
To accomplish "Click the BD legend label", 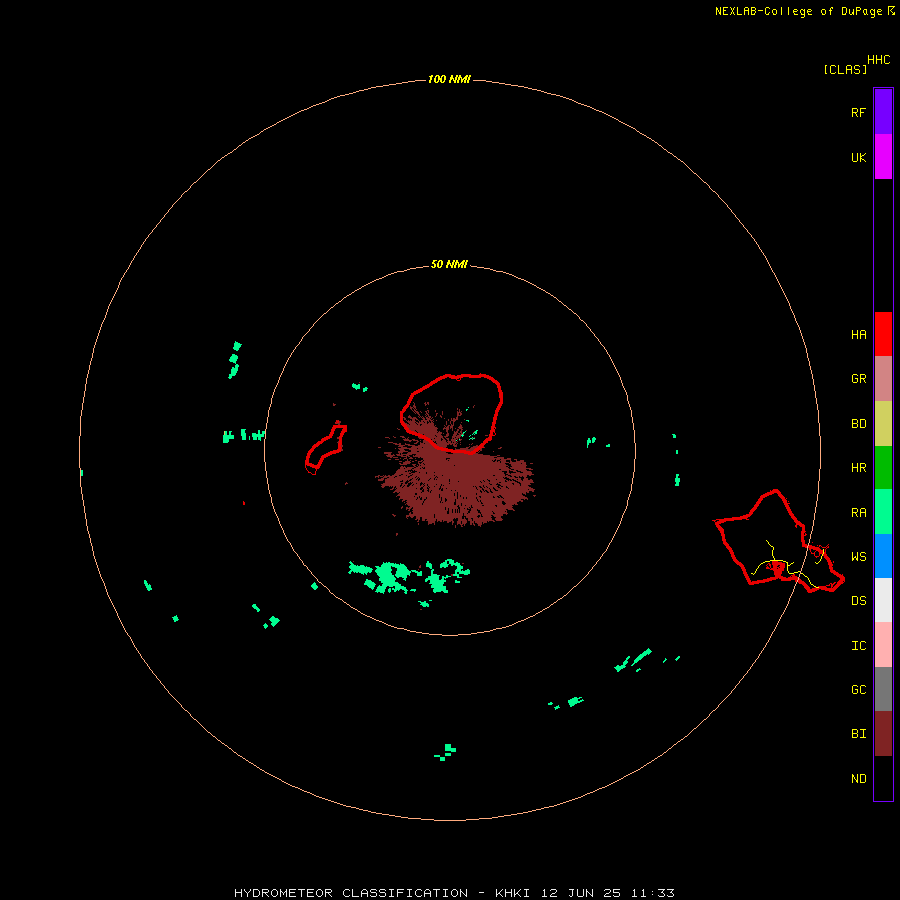I will click(858, 424).
